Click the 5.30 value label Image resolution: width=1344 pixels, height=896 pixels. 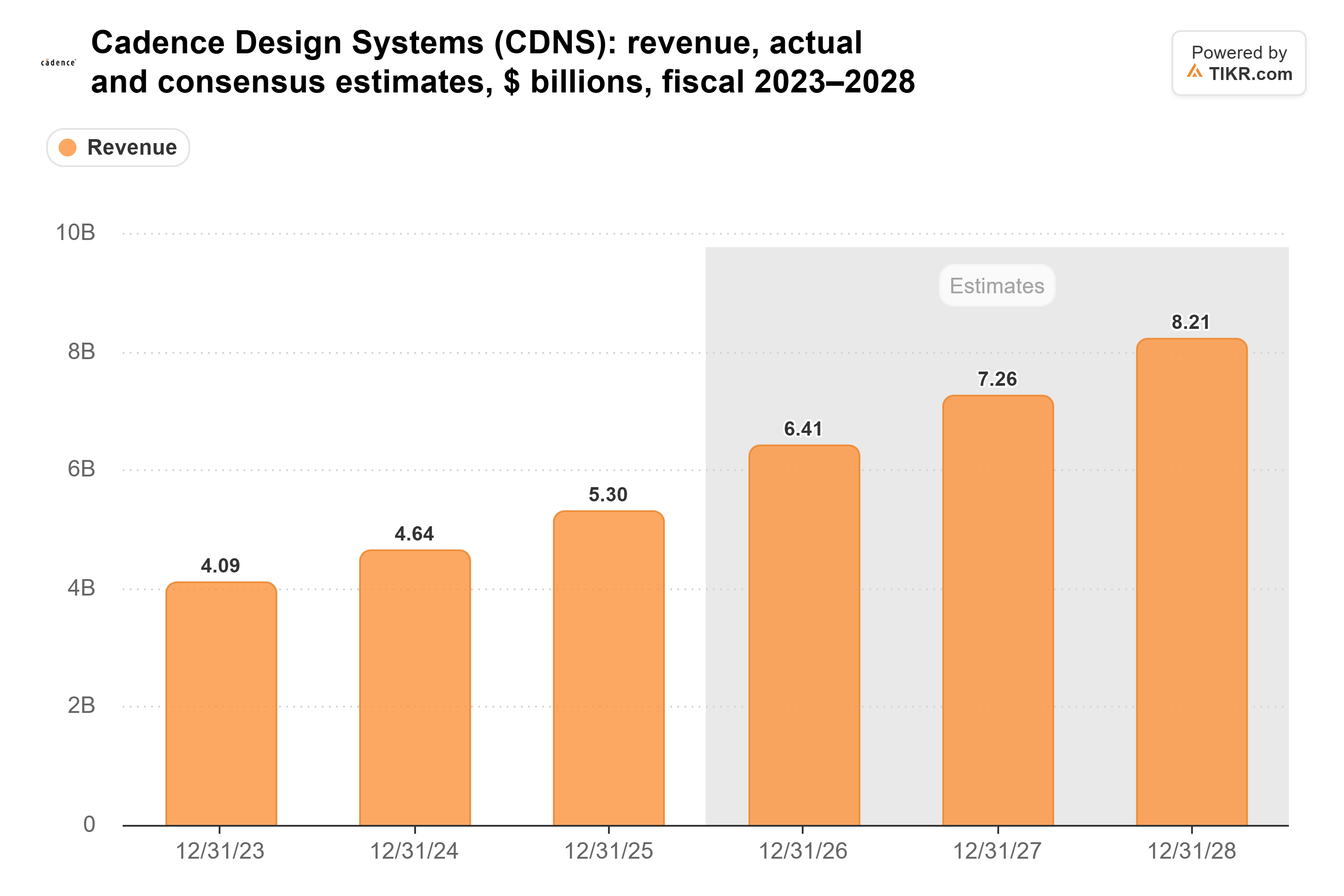coord(608,494)
